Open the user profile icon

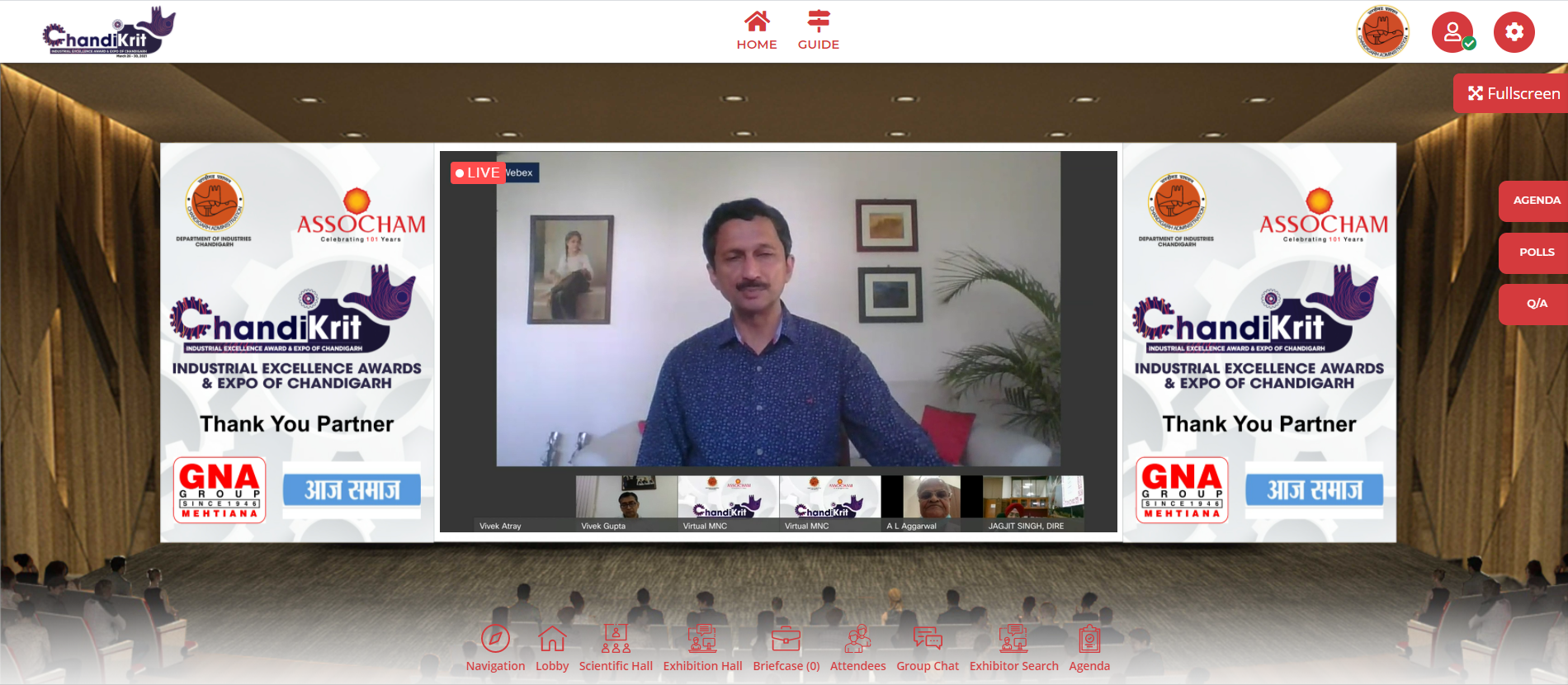(x=1452, y=32)
